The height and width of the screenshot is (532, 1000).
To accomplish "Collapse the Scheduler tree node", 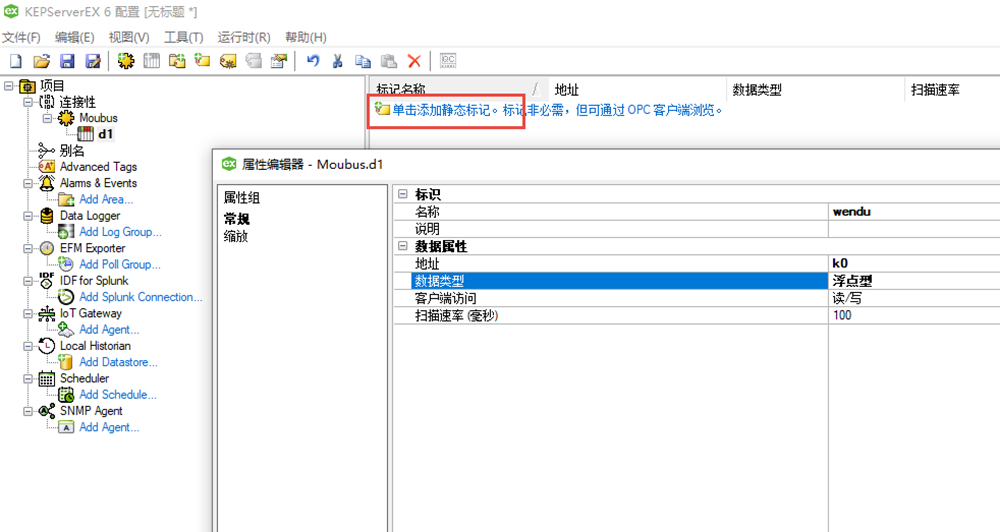I will 28,378.
